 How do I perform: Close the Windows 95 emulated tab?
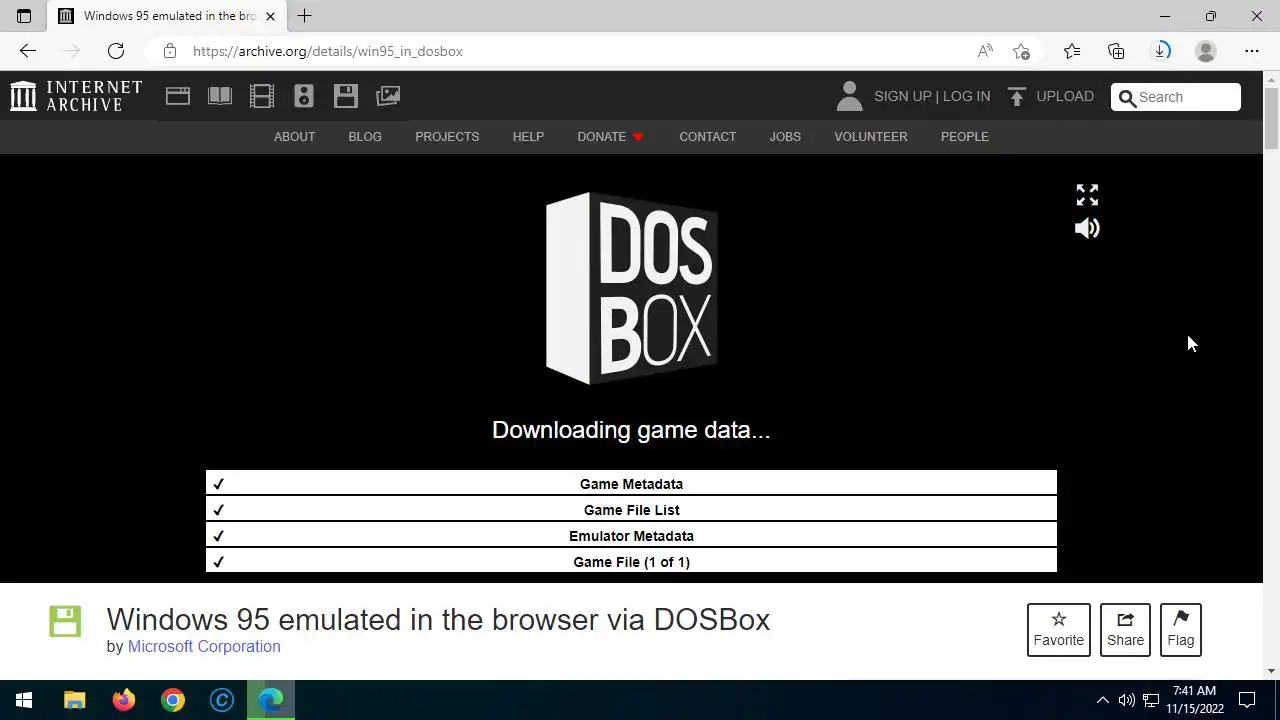270,16
